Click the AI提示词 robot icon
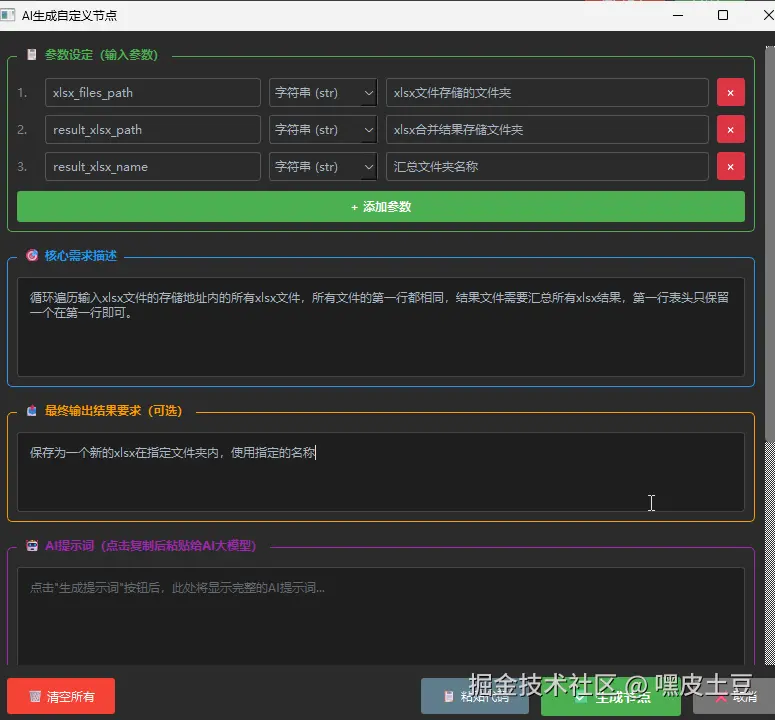The image size is (775, 720). point(32,546)
